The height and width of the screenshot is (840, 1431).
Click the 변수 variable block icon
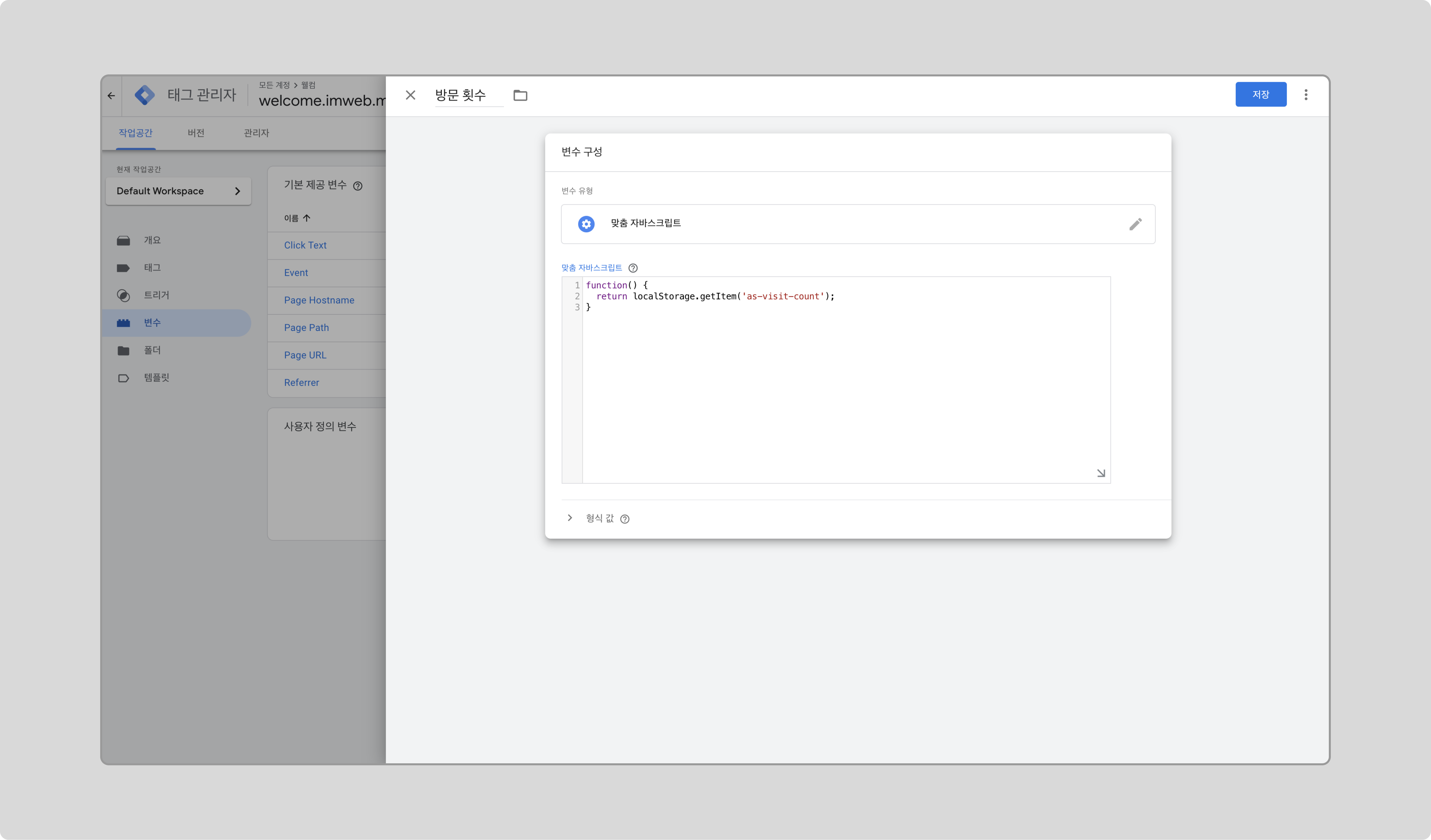(123, 323)
